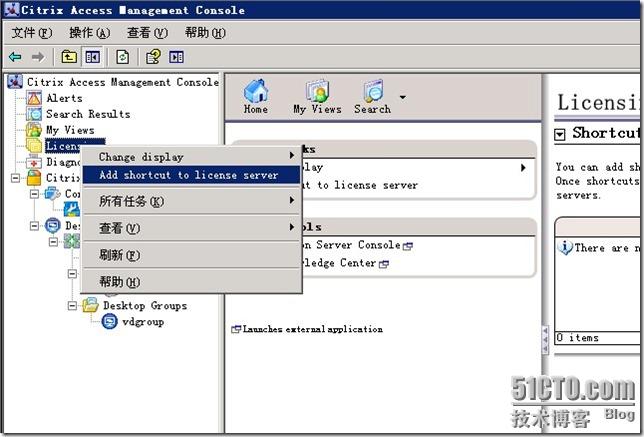The width and height of the screenshot is (644, 437).
Task: Click the Search Results tree icon
Action: tap(34, 114)
